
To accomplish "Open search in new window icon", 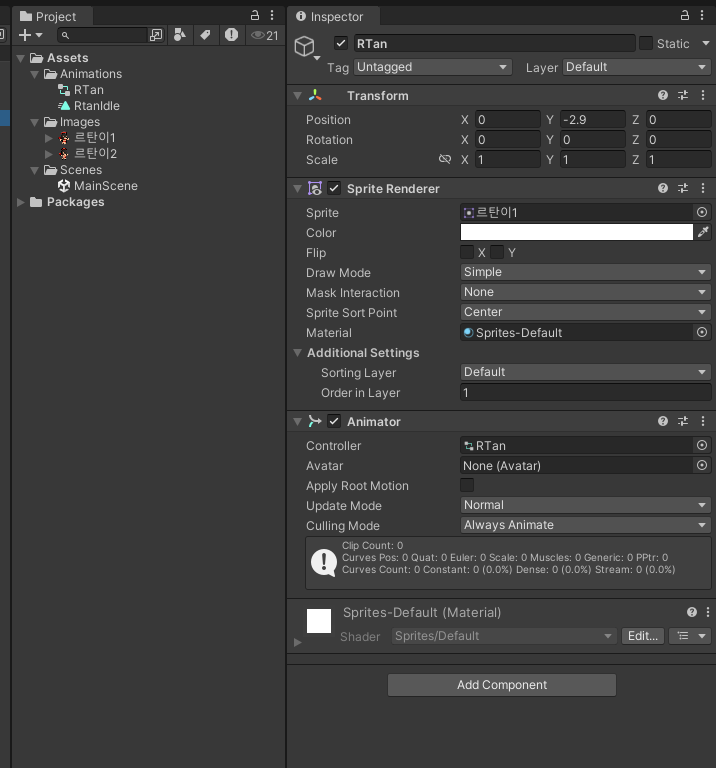I will pos(156,35).
